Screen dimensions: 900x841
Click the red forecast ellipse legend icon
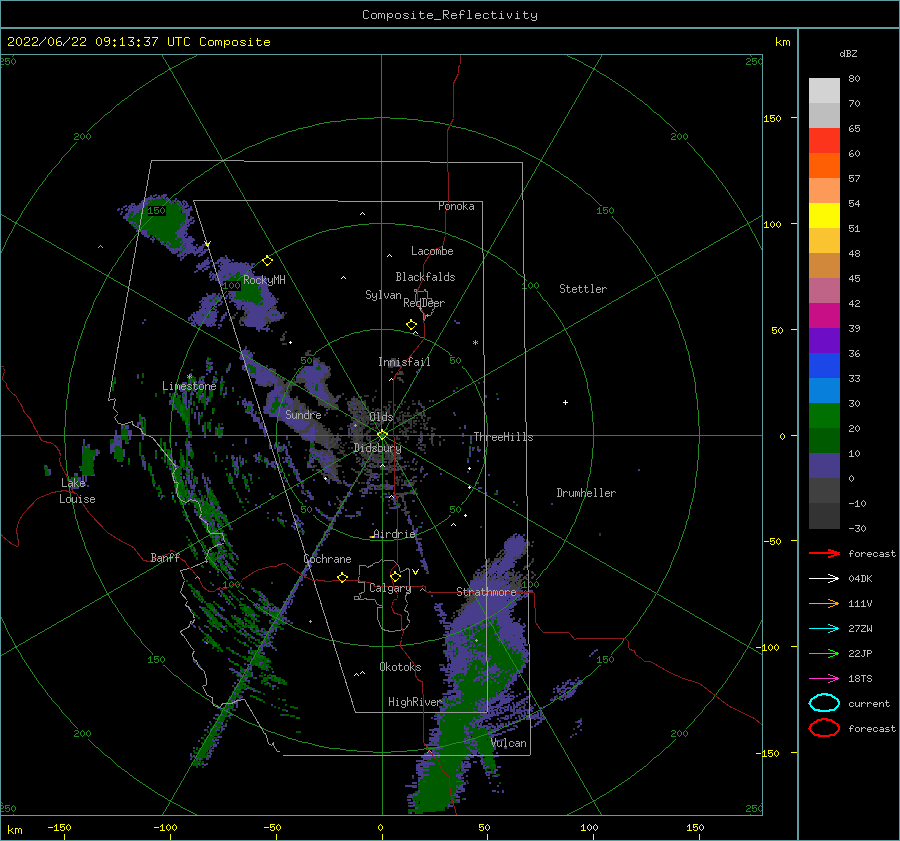coord(824,728)
